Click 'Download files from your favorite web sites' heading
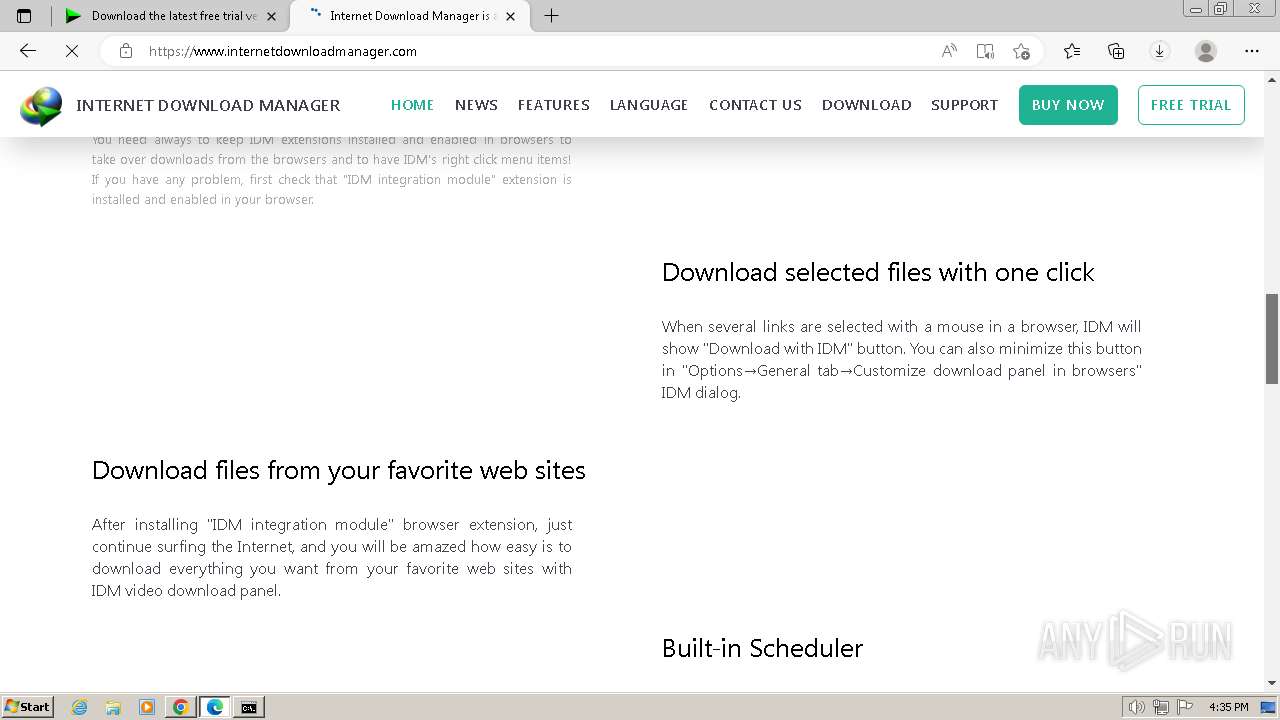This screenshot has height=720, width=1280. (x=339, y=470)
